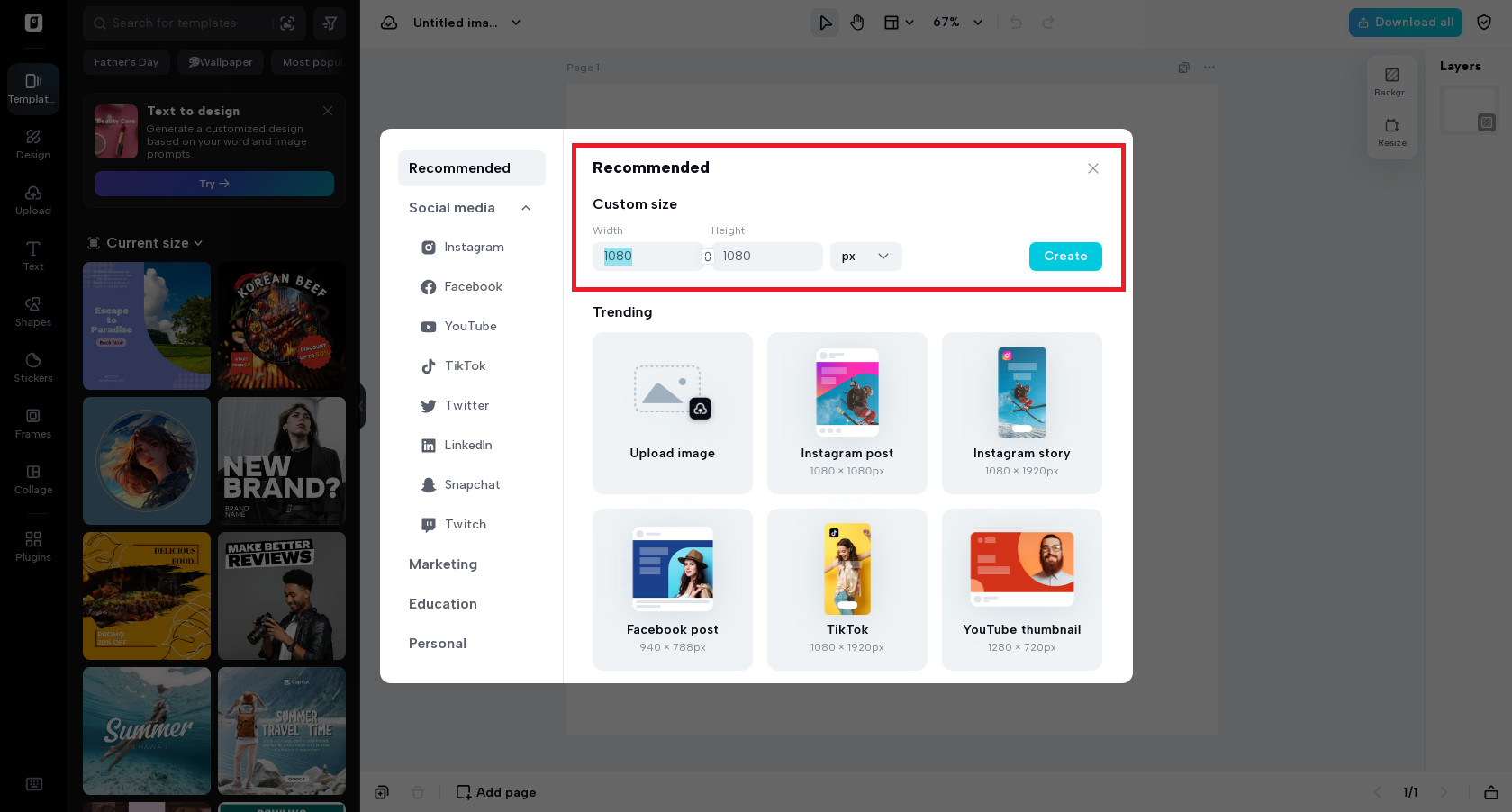Click the Add page button

tap(496, 792)
